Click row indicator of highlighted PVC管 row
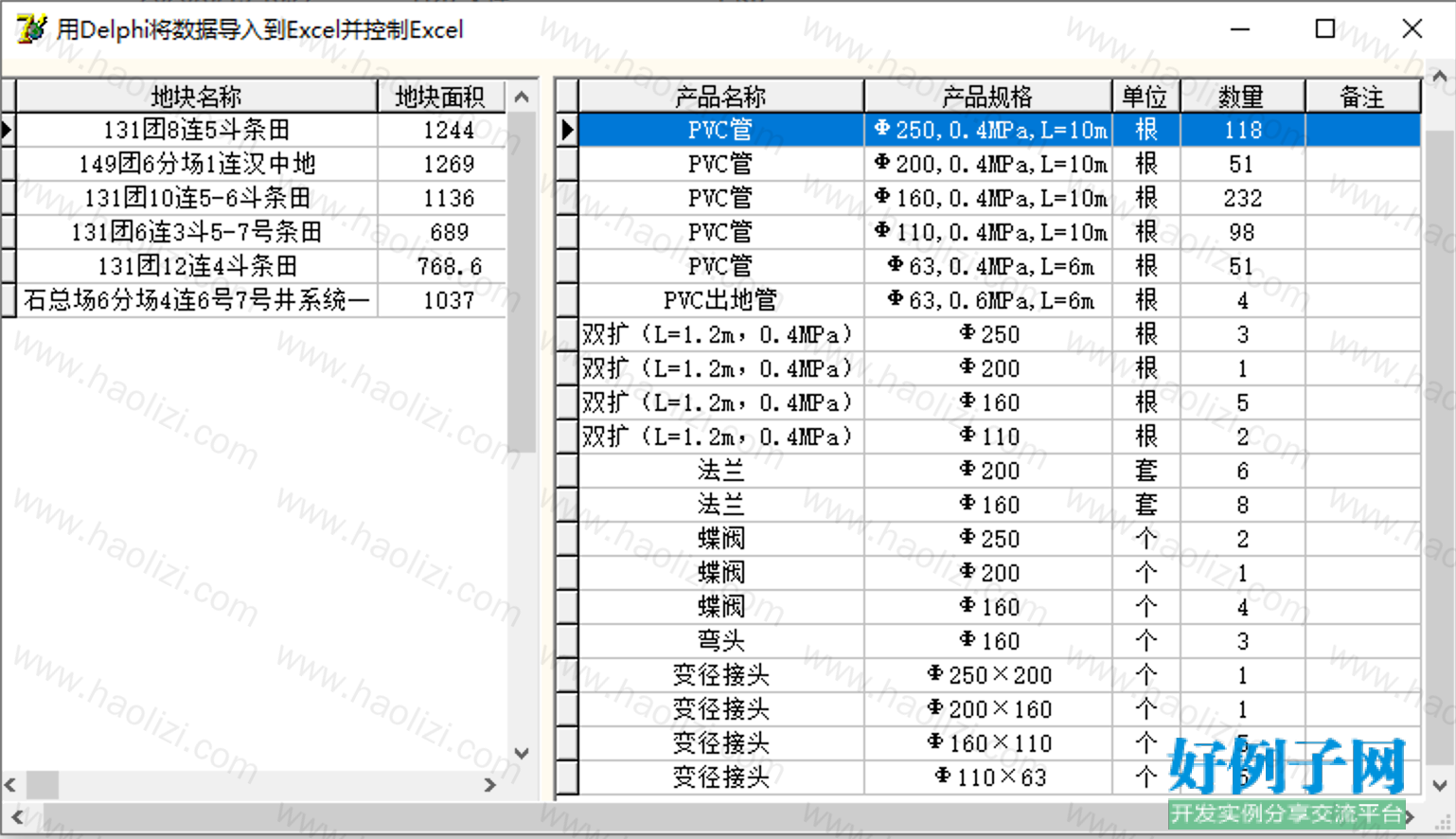Viewport: 1456px width, 839px height. point(566,130)
